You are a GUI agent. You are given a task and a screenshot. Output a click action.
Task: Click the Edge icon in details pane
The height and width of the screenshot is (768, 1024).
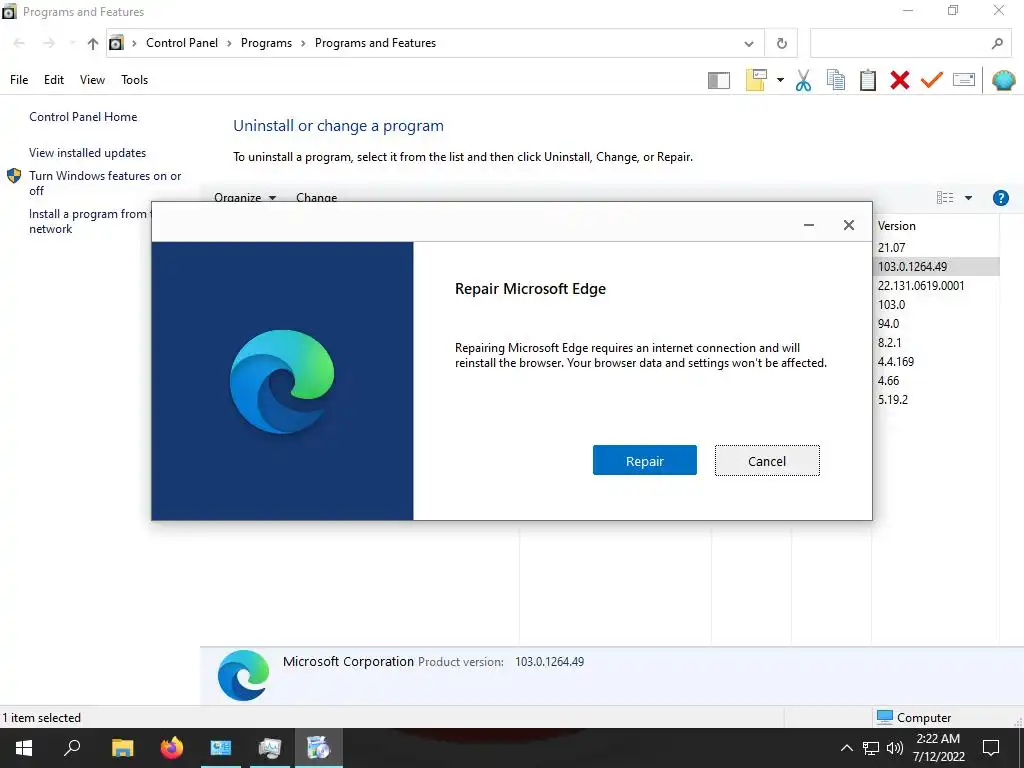pyautogui.click(x=244, y=675)
